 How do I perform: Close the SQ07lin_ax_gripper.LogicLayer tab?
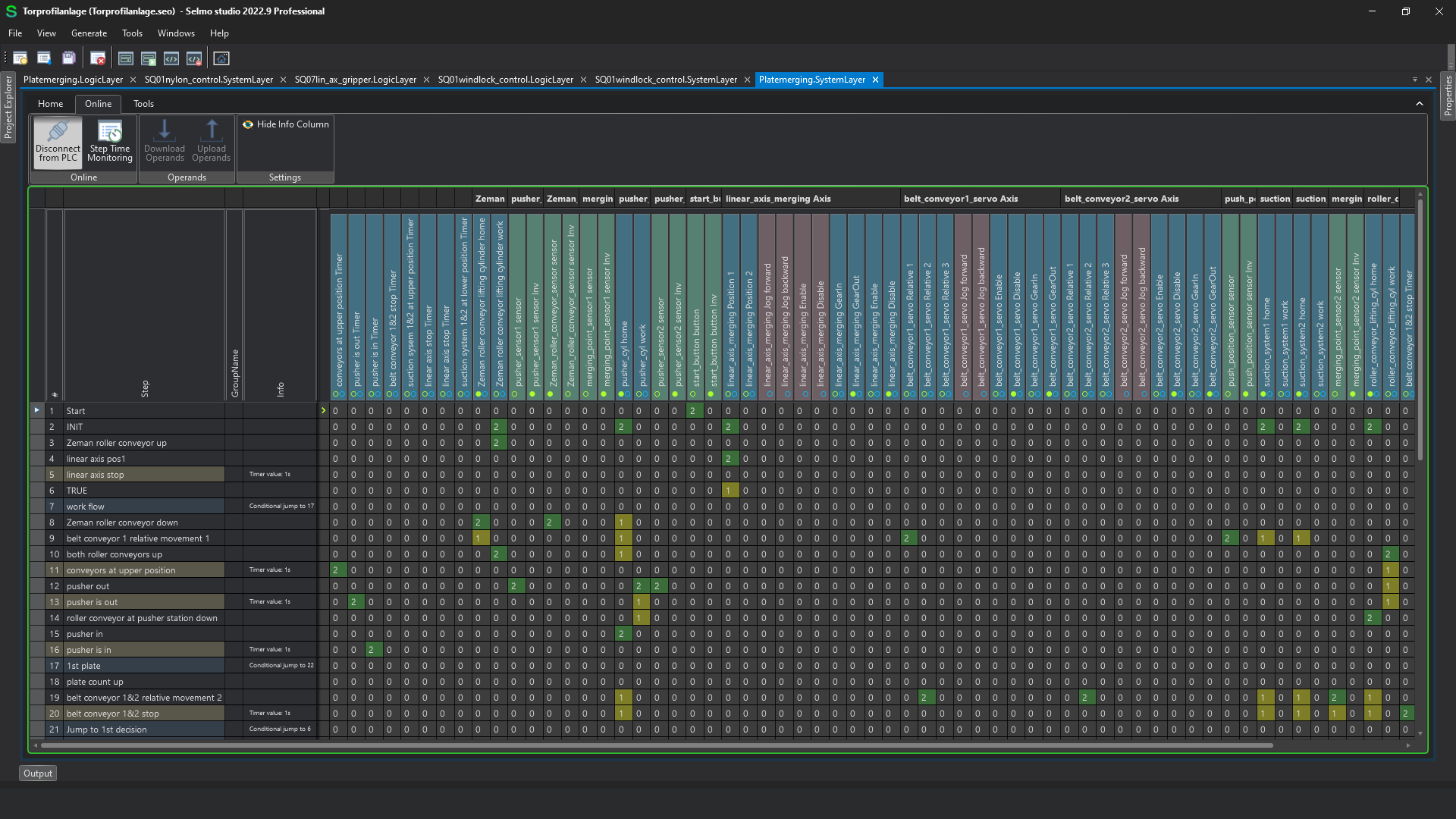pyautogui.click(x=426, y=80)
